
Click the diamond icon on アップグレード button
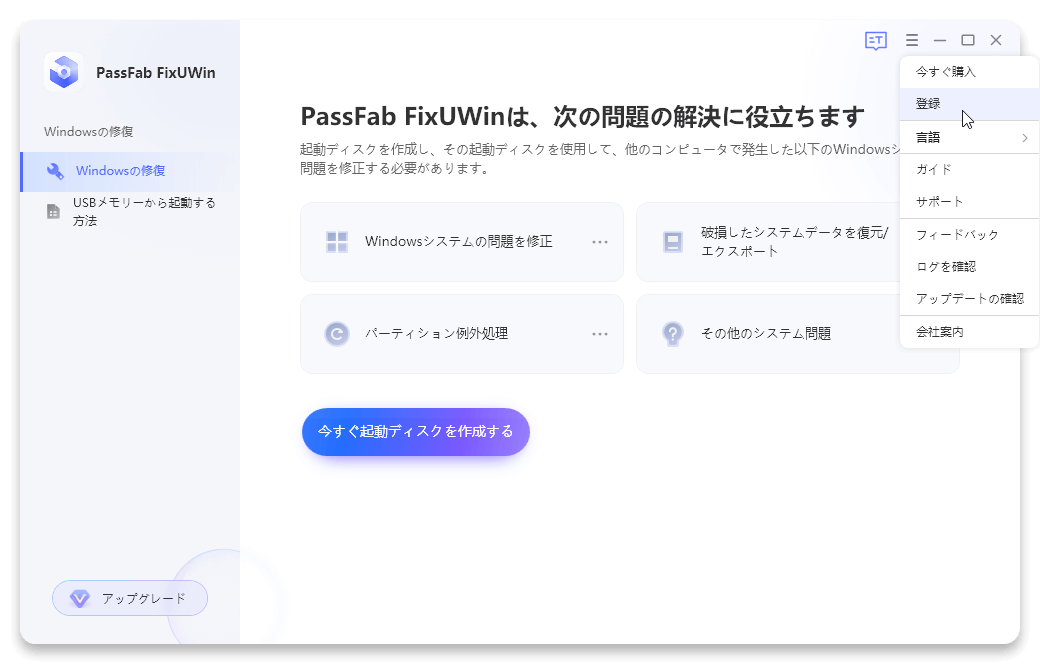tap(80, 598)
